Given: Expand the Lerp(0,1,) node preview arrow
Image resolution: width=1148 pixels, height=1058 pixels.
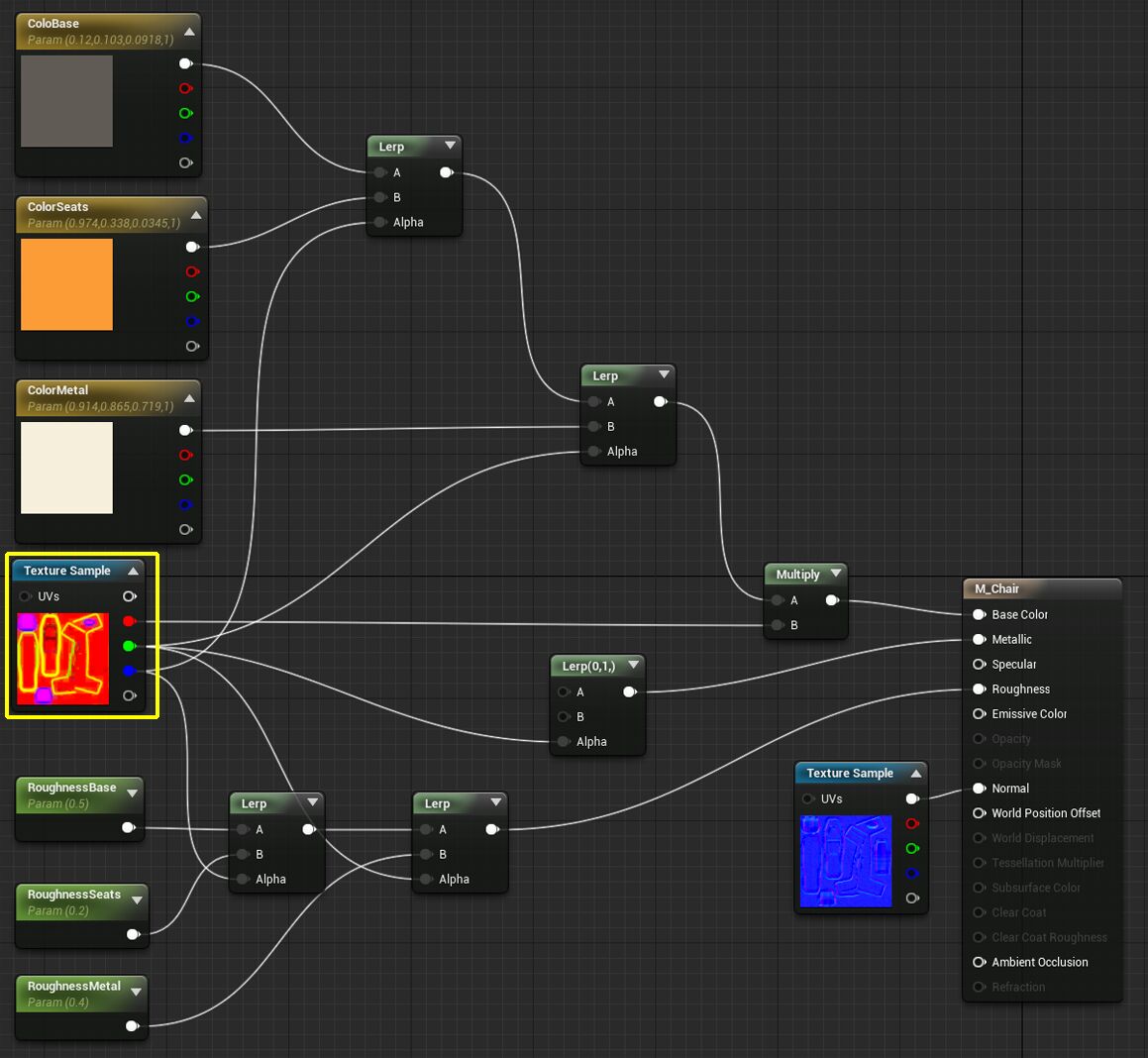Looking at the screenshot, I should 634,665.
